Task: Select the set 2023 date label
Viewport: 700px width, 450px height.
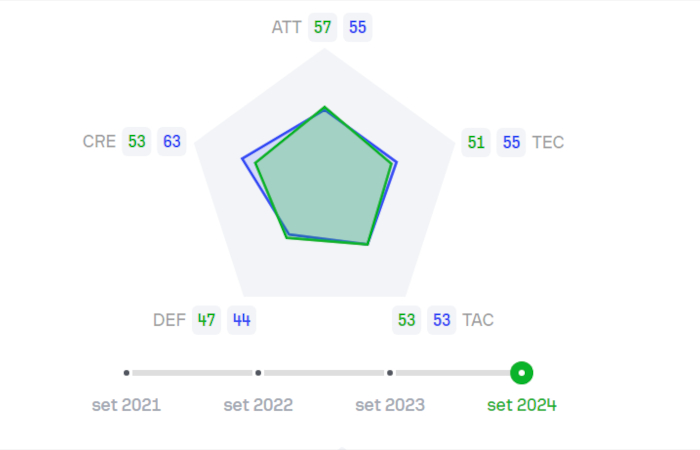Action: point(390,405)
